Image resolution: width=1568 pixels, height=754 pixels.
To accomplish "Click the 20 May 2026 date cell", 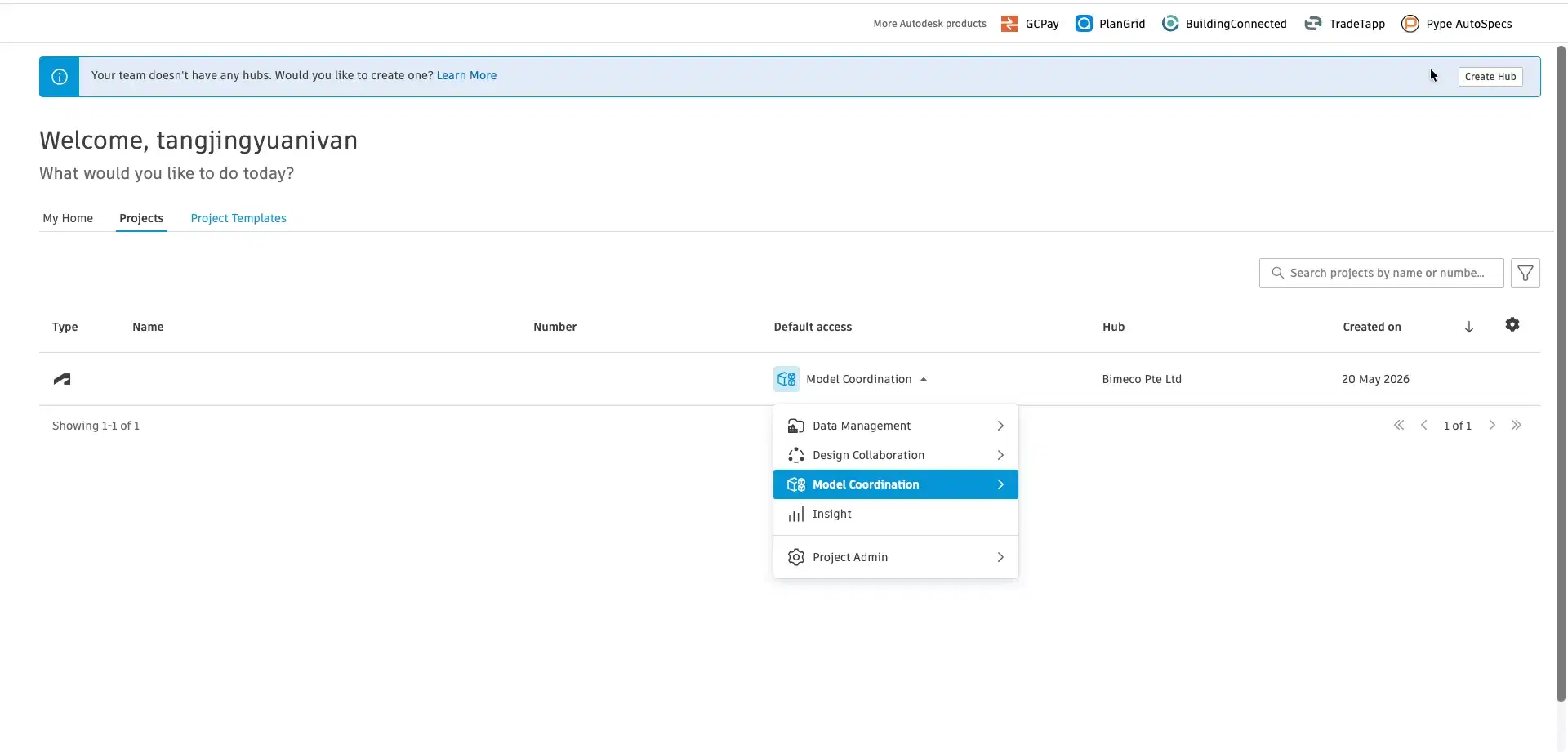I will click(x=1375, y=379).
